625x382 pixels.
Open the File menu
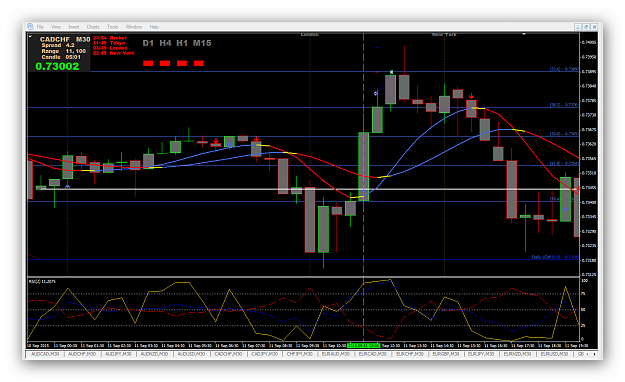(40, 27)
